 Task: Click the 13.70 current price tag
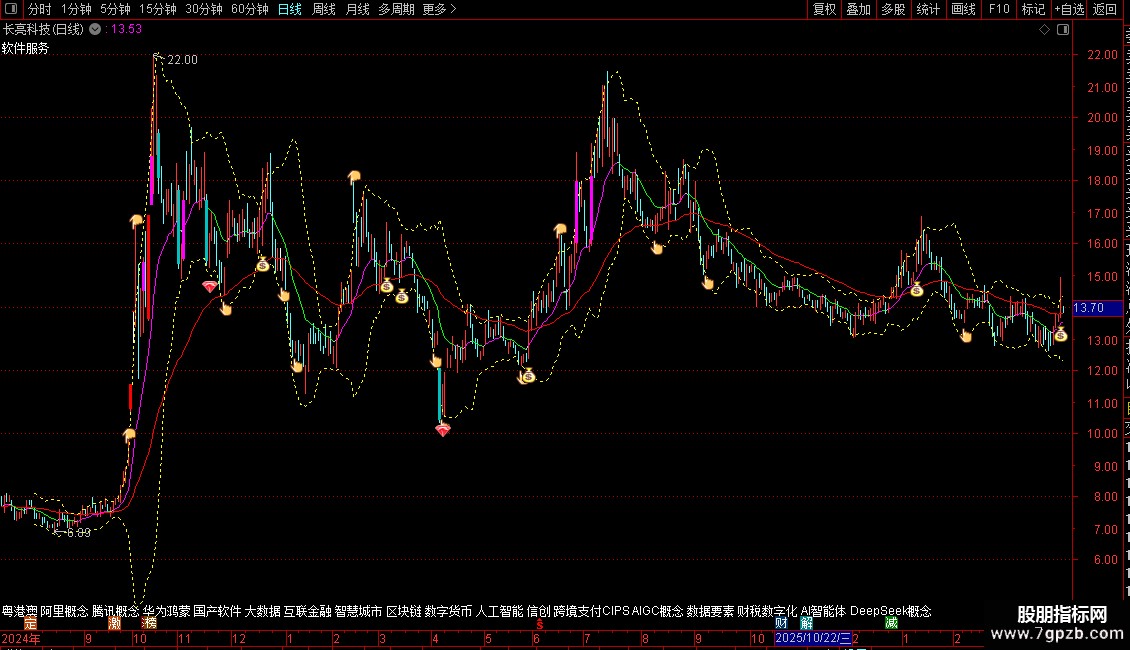pos(1097,308)
